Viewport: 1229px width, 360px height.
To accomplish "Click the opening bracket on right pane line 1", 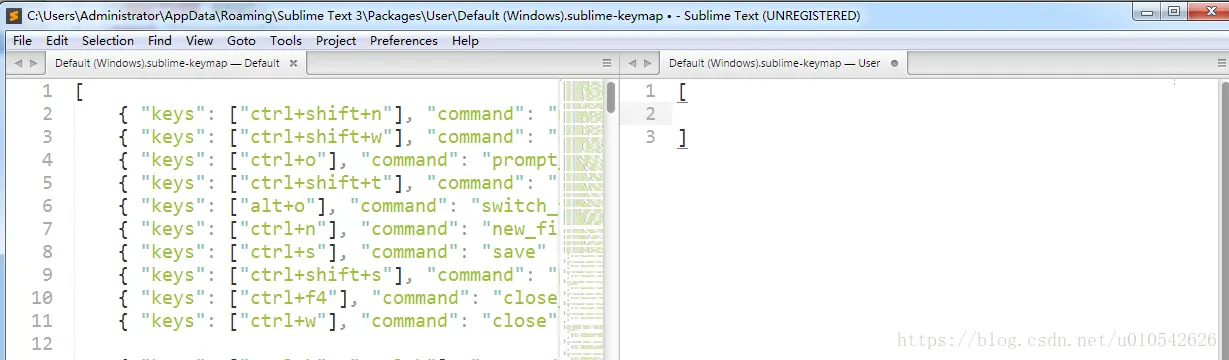I will click(682, 92).
